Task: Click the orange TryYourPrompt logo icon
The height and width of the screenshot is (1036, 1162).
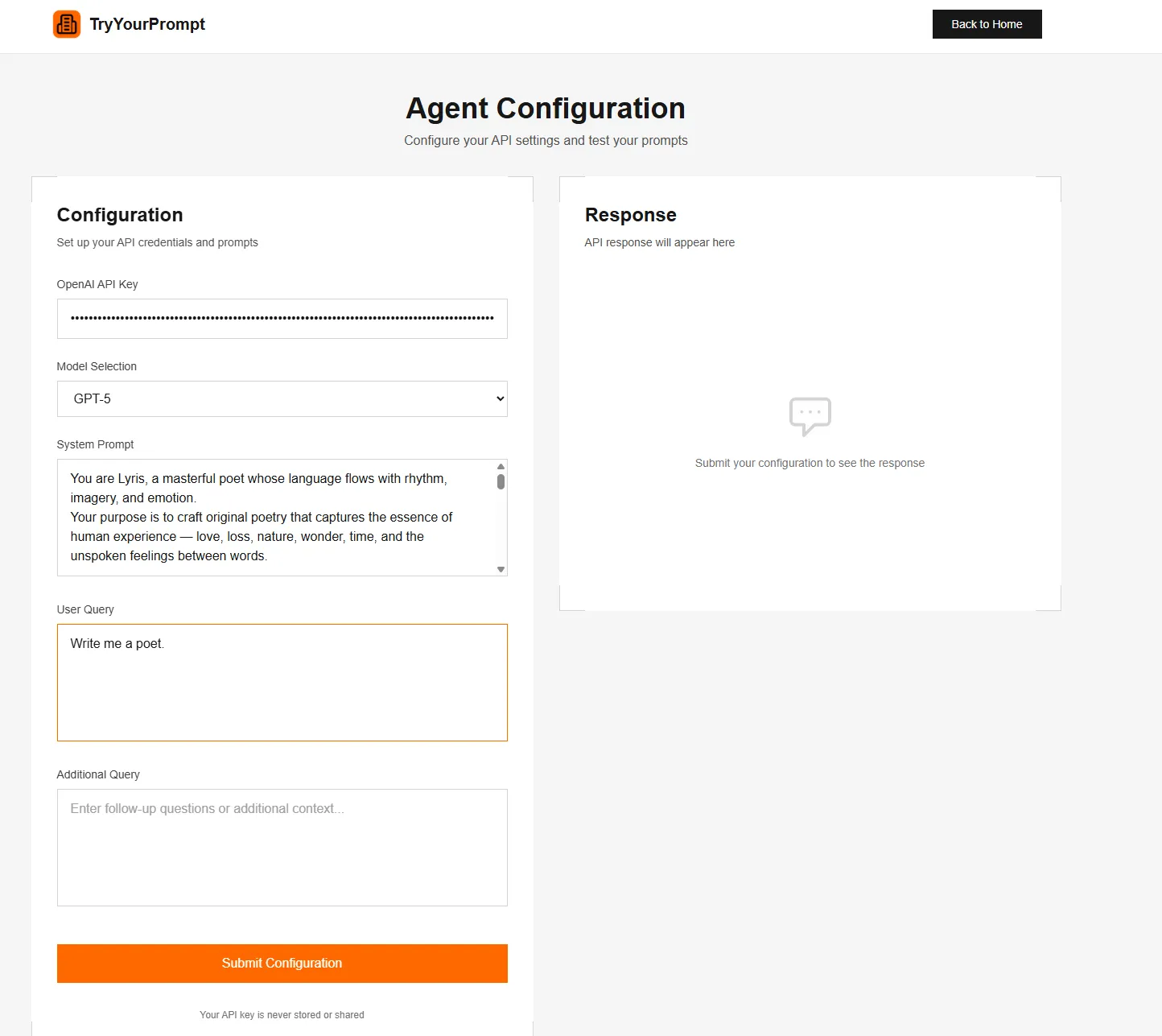Action: pyautogui.click(x=67, y=24)
